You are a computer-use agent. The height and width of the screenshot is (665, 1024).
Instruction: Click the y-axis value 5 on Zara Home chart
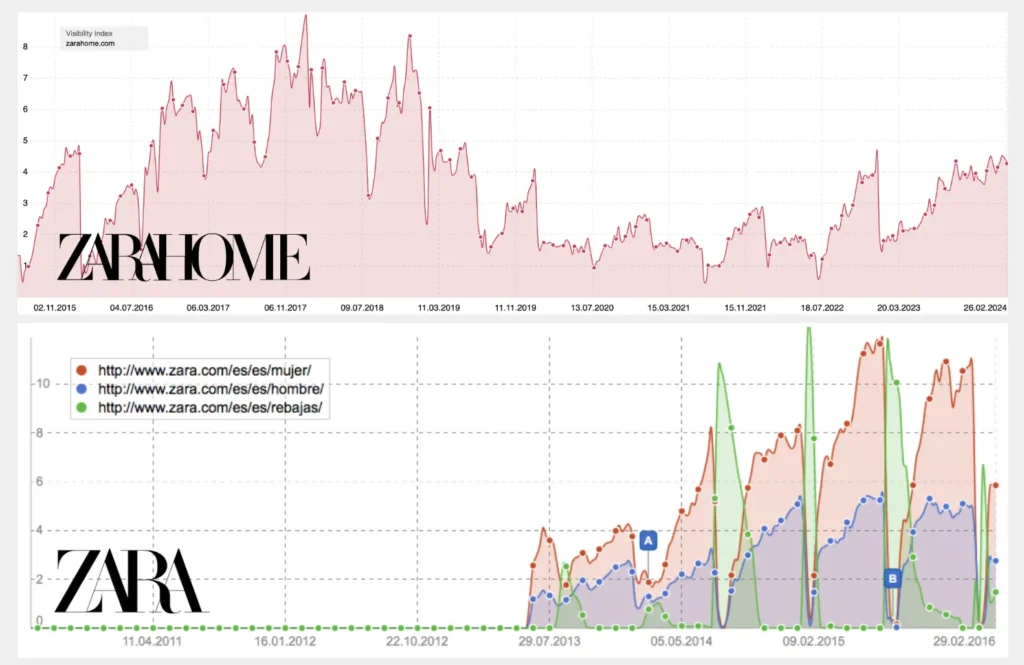tap(25, 140)
